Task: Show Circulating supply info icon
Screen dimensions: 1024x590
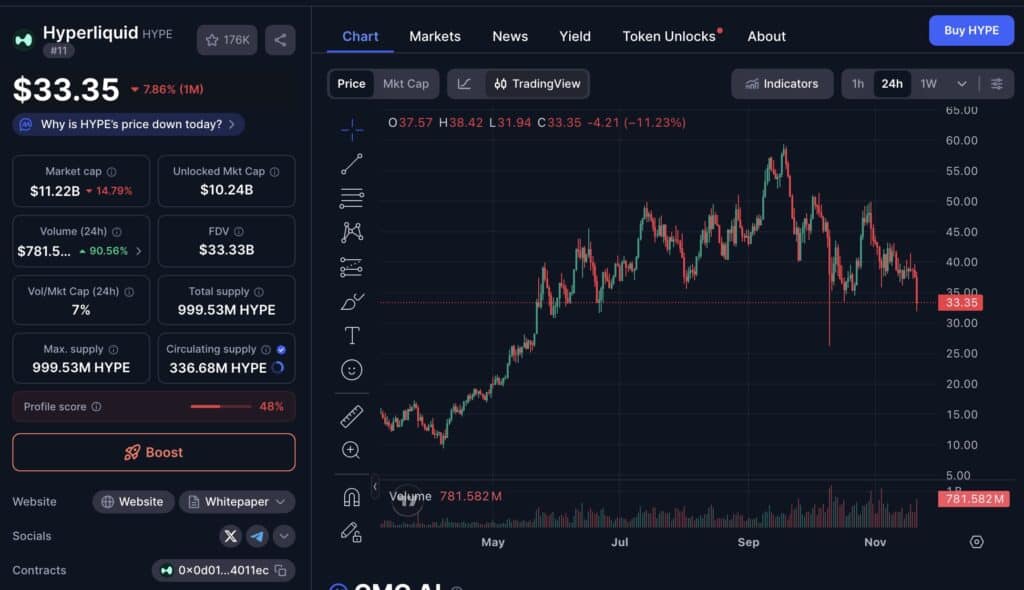Action: [x=266, y=350]
